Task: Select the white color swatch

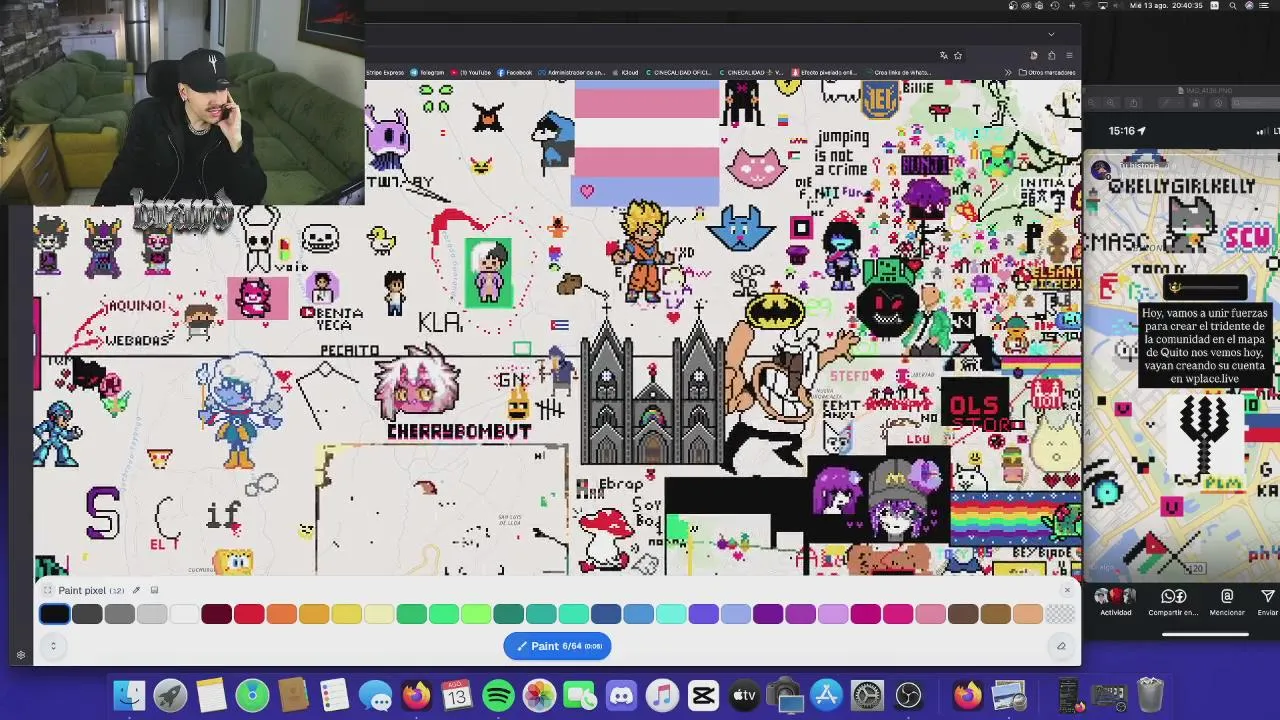Action: (184, 614)
